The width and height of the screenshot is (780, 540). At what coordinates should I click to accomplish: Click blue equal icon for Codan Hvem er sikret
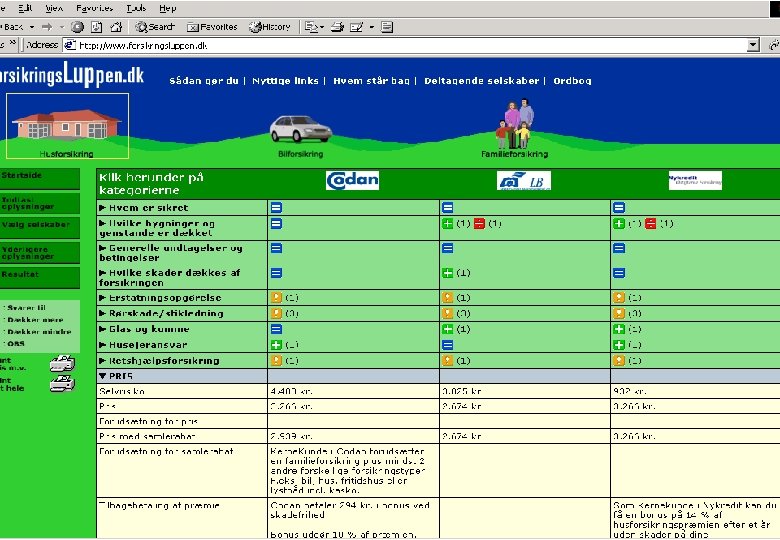(277, 208)
